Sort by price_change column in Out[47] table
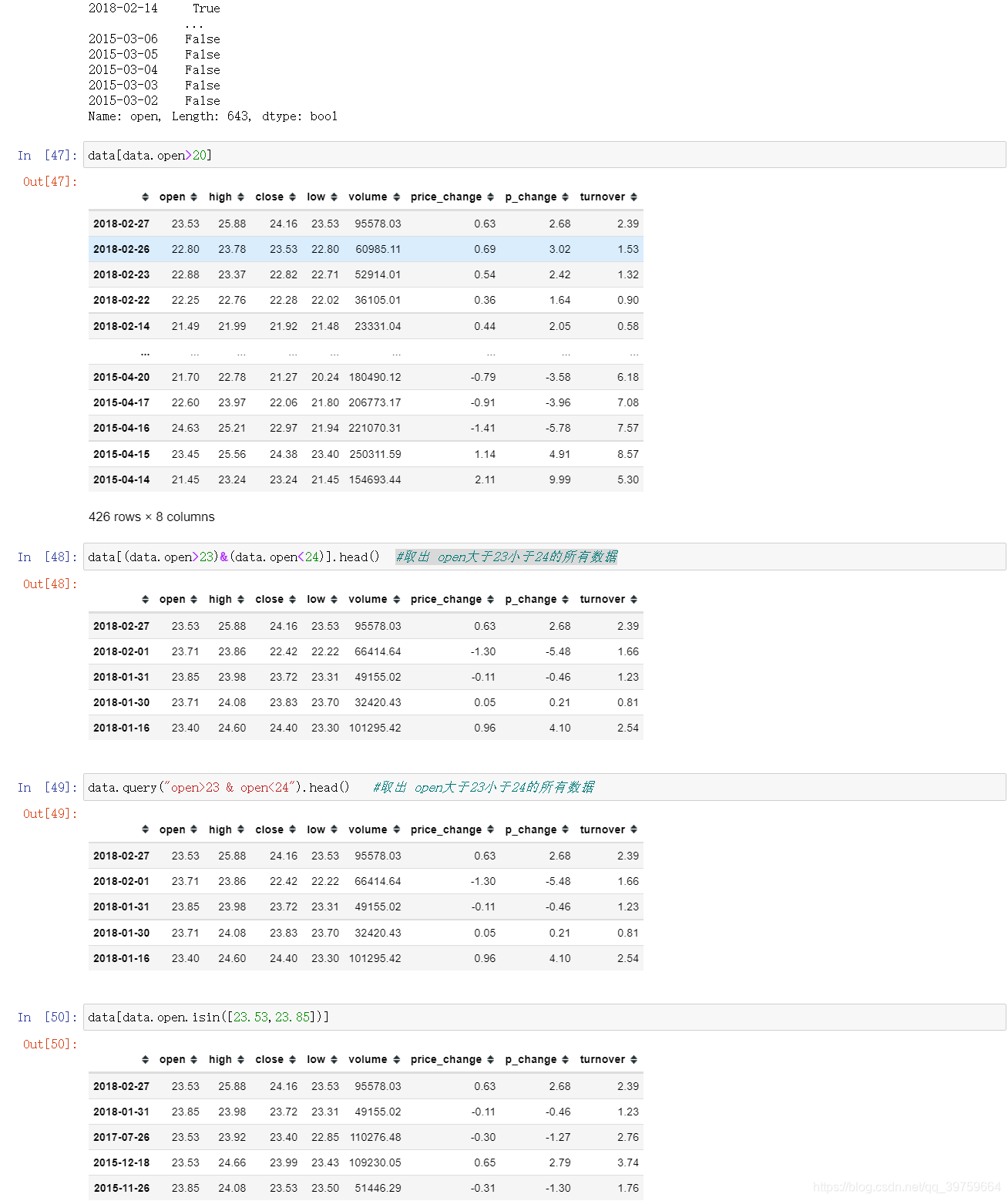The height and width of the screenshot is (1201, 1008). (x=490, y=197)
